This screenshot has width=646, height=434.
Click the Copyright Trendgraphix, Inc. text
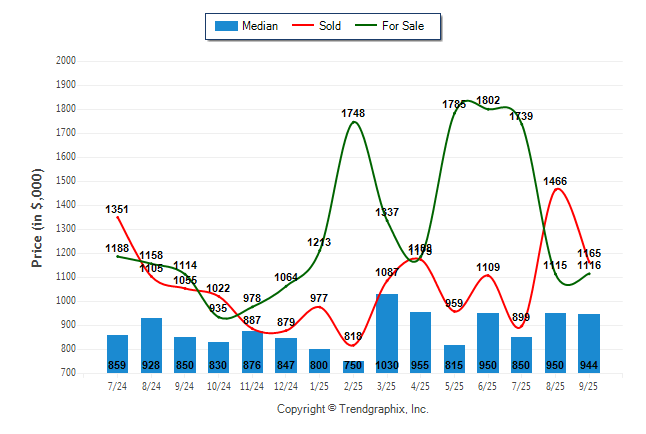[352, 409]
